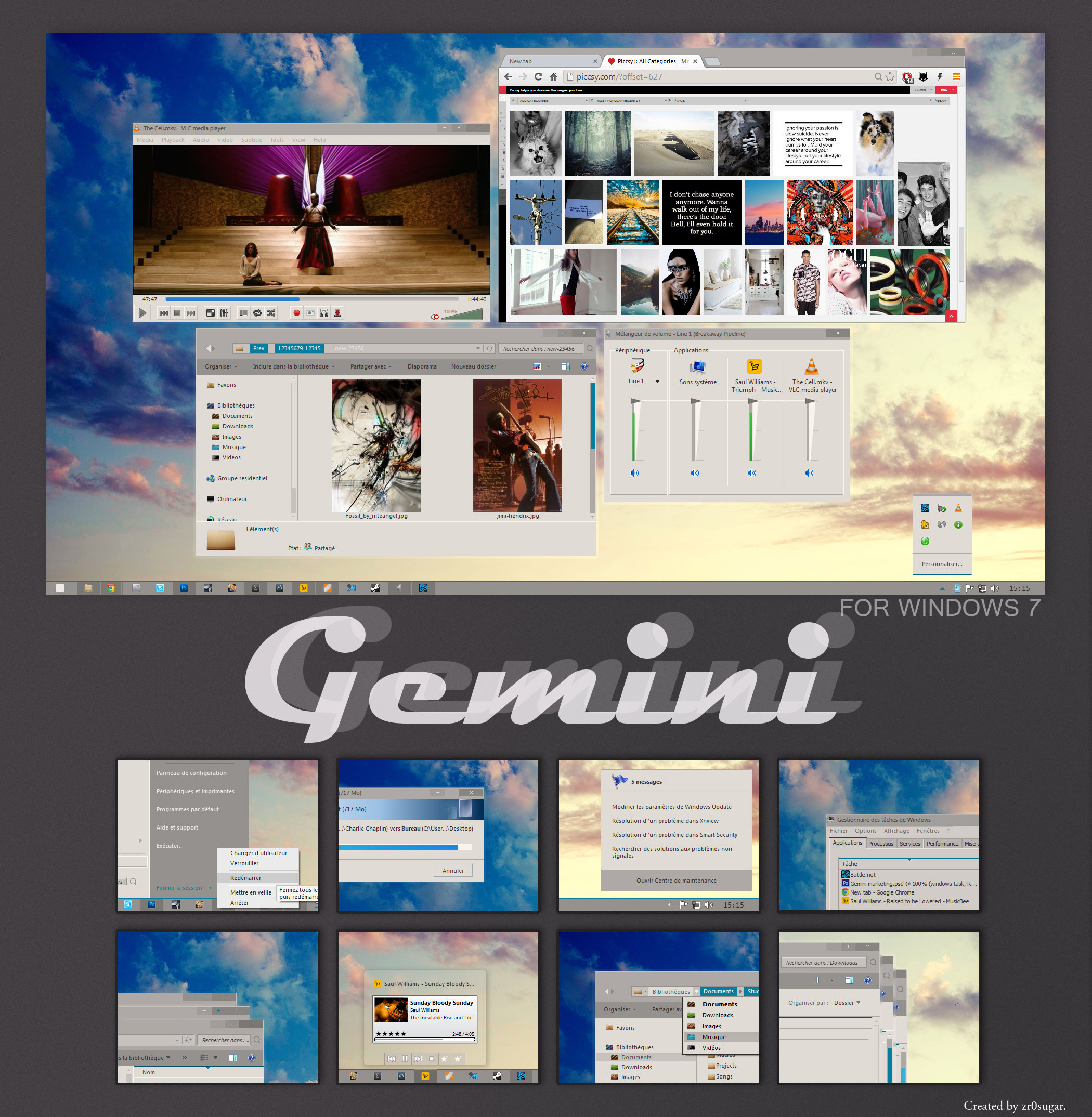The height and width of the screenshot is (1117, 1092).
Task: Toggle VLC fullscreen video icon
Action: tap(211, 313)
